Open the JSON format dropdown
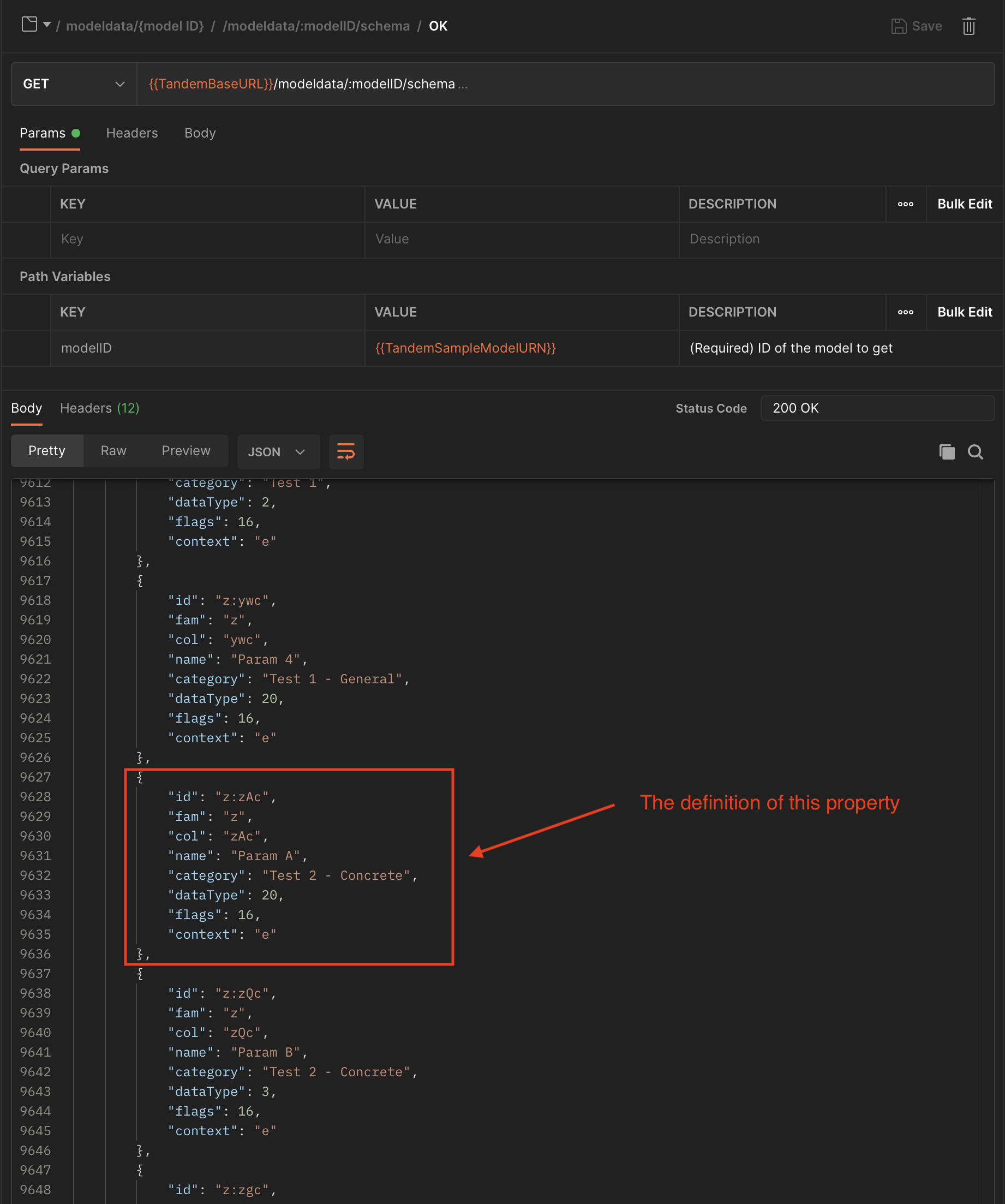Viewport: 1005px width, 1204px height. 278,452
